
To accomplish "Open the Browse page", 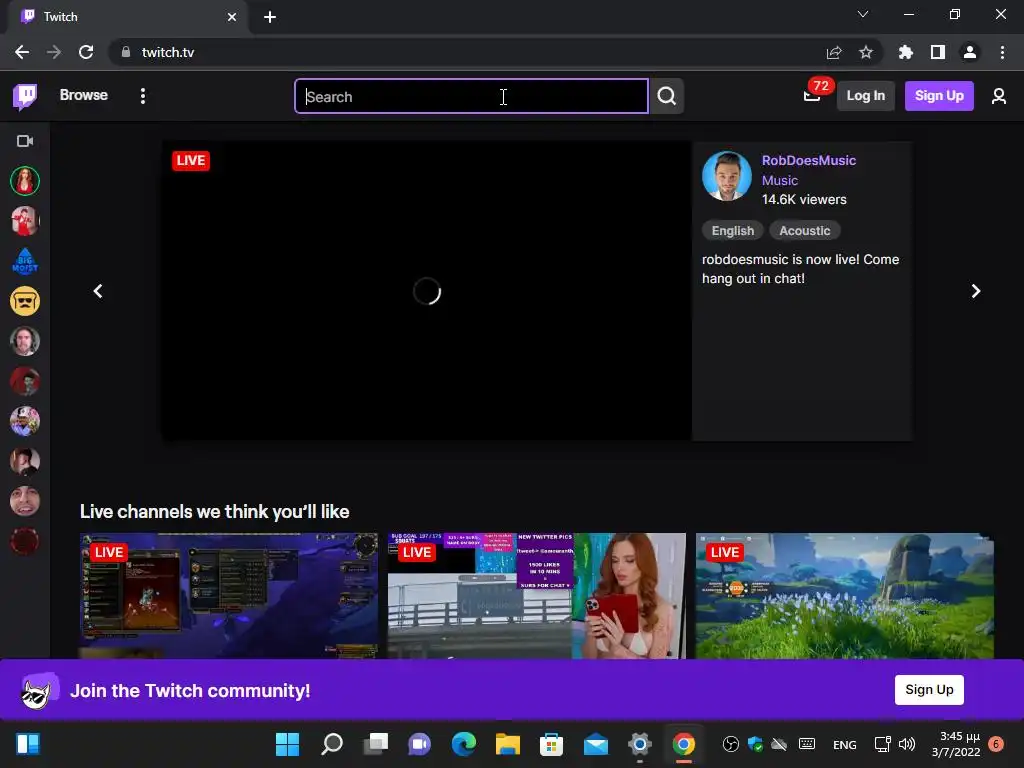I will coord(84,95).
